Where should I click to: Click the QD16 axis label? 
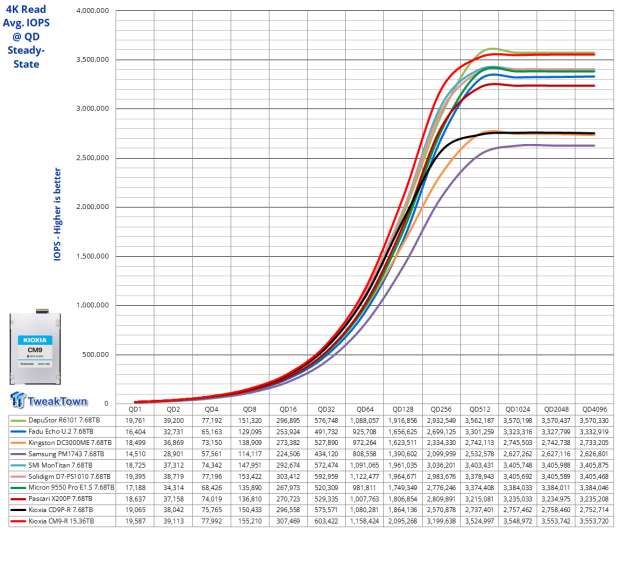[288, 409]
